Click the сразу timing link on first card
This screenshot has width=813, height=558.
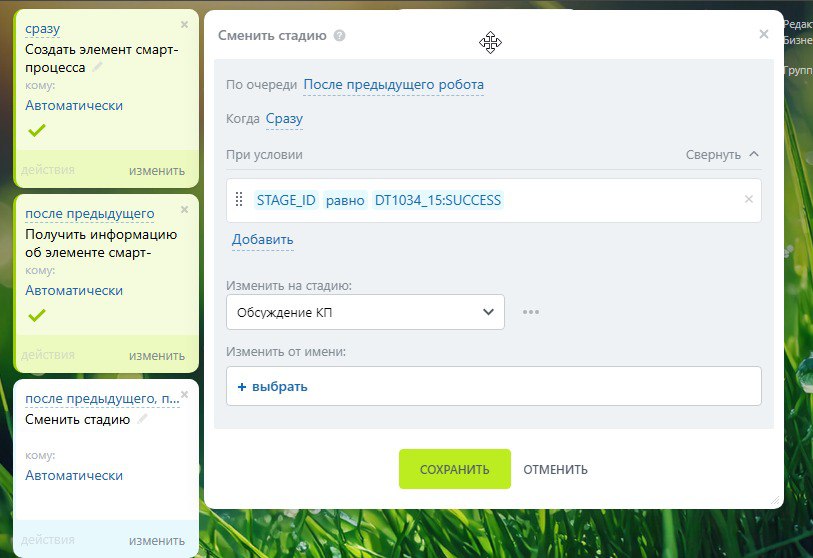point(43,29)
